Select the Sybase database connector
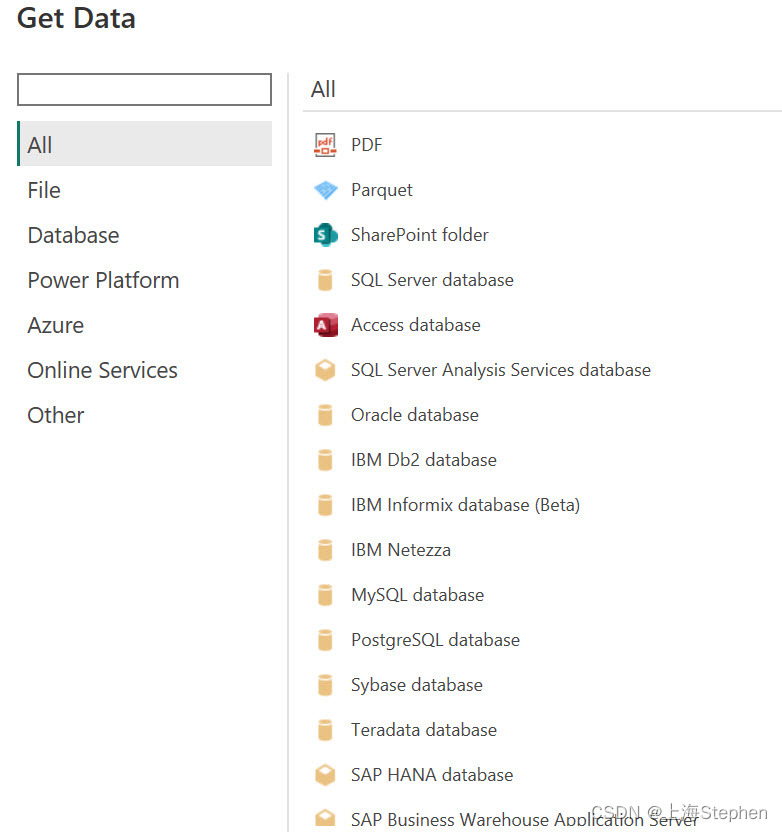Image resolution: width=782 pixels, height=832 pixels. click(x=416, y=685)
